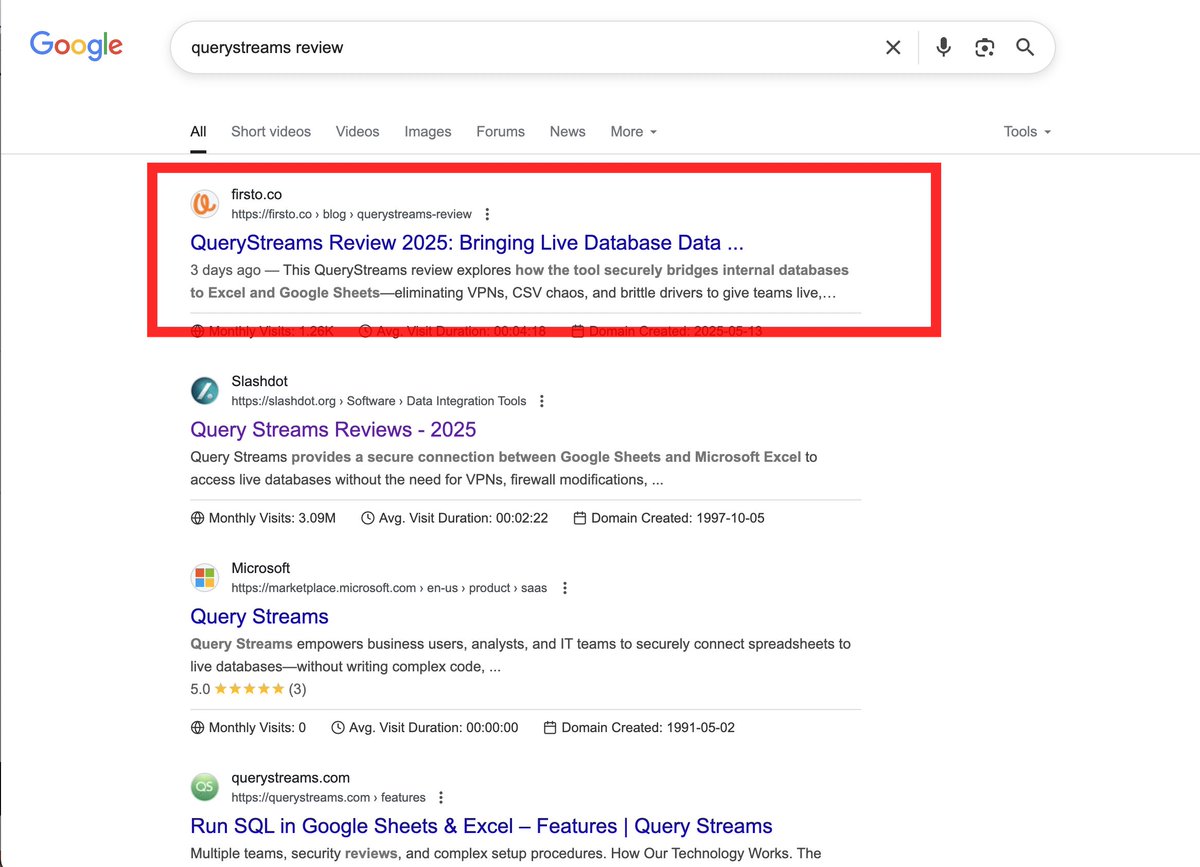The image size is (1200, 867).
Task: Click the Slashdot site name
Action: (260, 381)
